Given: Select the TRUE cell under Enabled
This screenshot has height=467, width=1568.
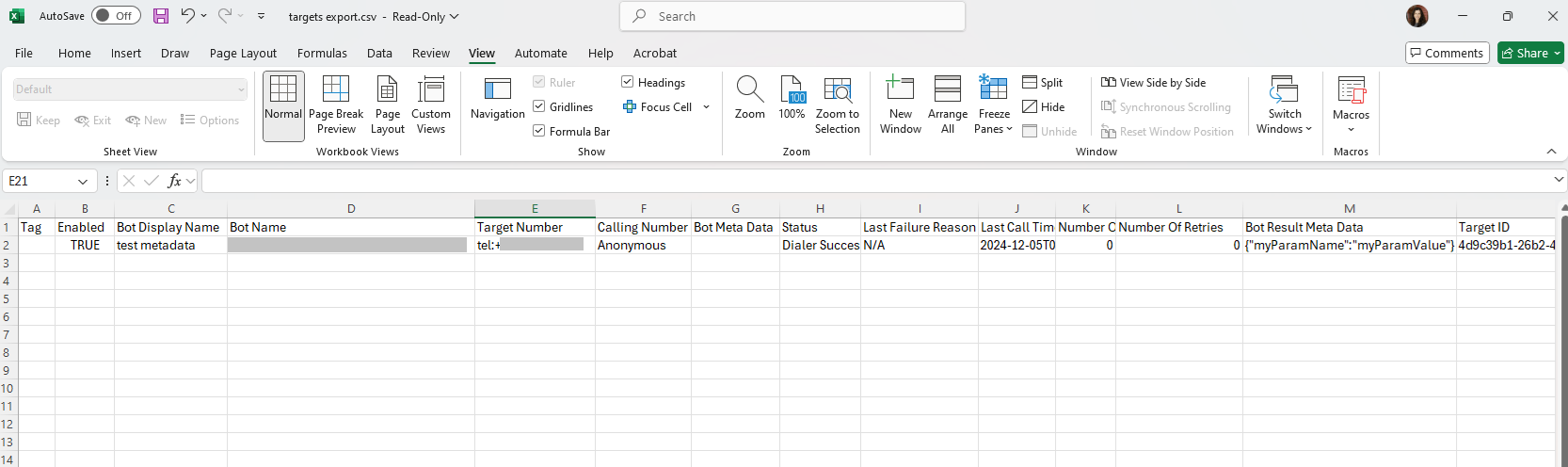Looking at the screenshot, I should pos(85,245).
